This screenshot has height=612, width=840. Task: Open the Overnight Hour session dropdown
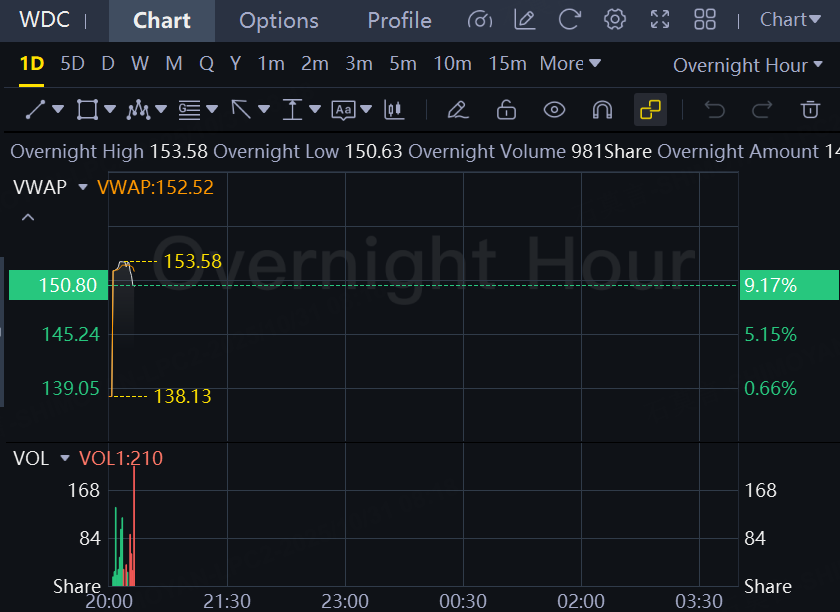[x=749, y=65]
